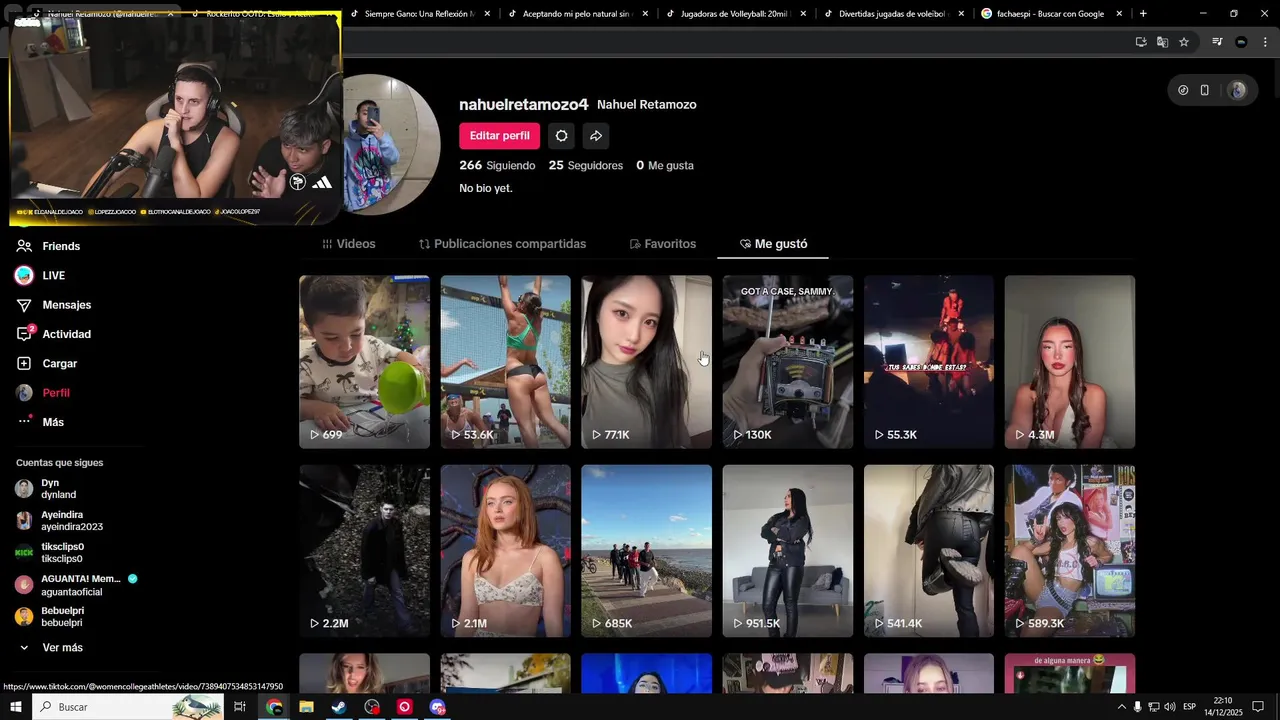Open the TikTok header profile avatar

[x=1238, y=90]
